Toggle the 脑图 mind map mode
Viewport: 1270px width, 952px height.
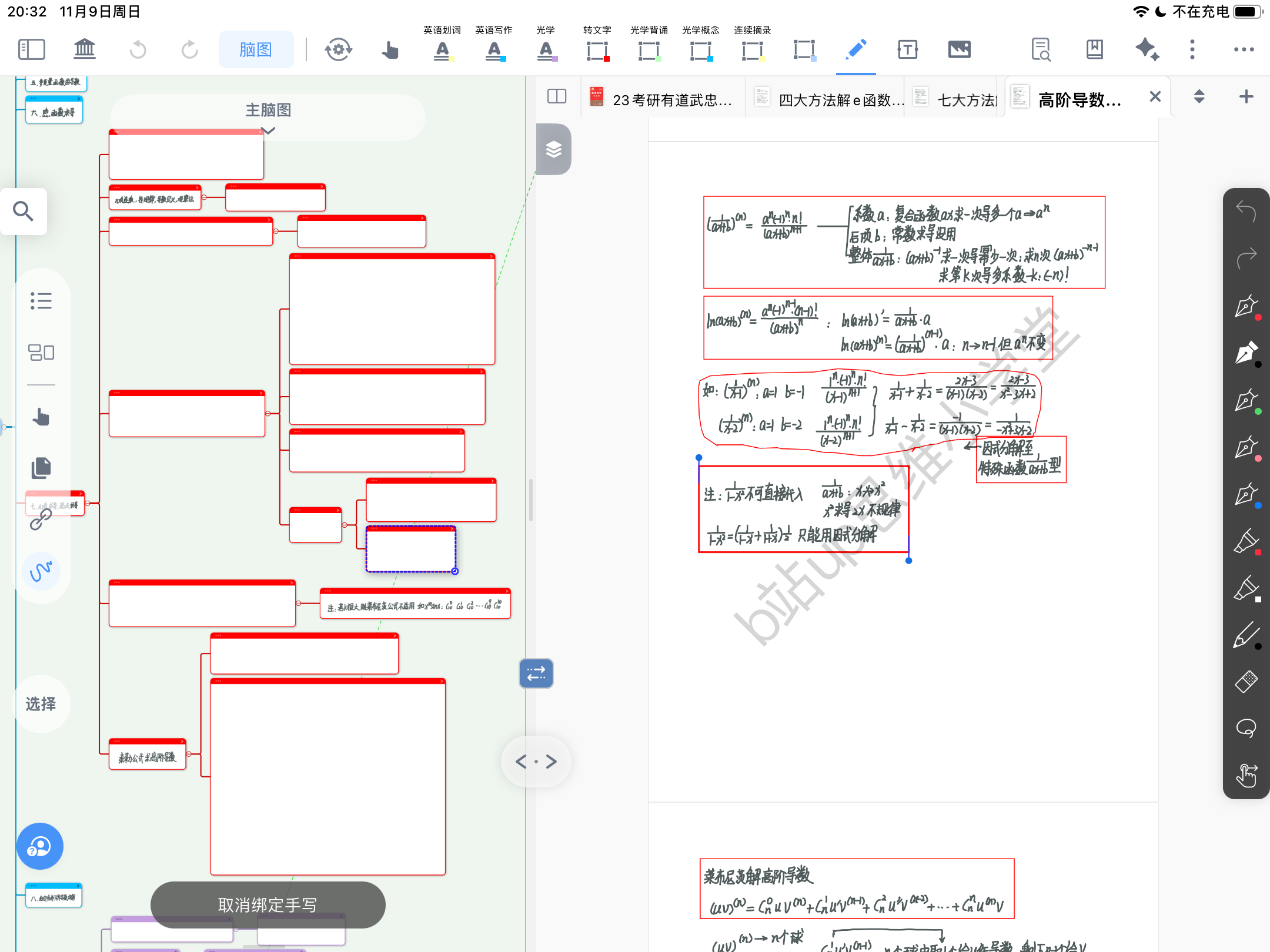[256, 49]
